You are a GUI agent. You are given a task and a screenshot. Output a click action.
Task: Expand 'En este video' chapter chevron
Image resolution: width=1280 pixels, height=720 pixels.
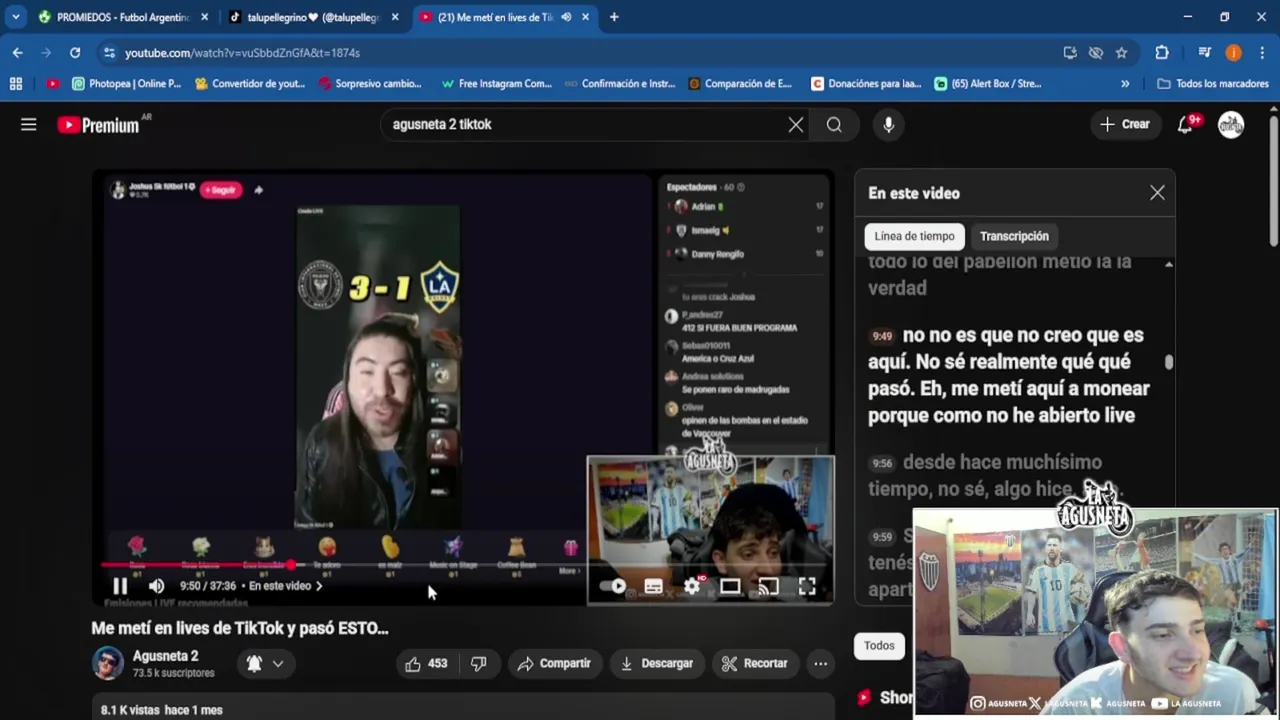tap(318, 586)
